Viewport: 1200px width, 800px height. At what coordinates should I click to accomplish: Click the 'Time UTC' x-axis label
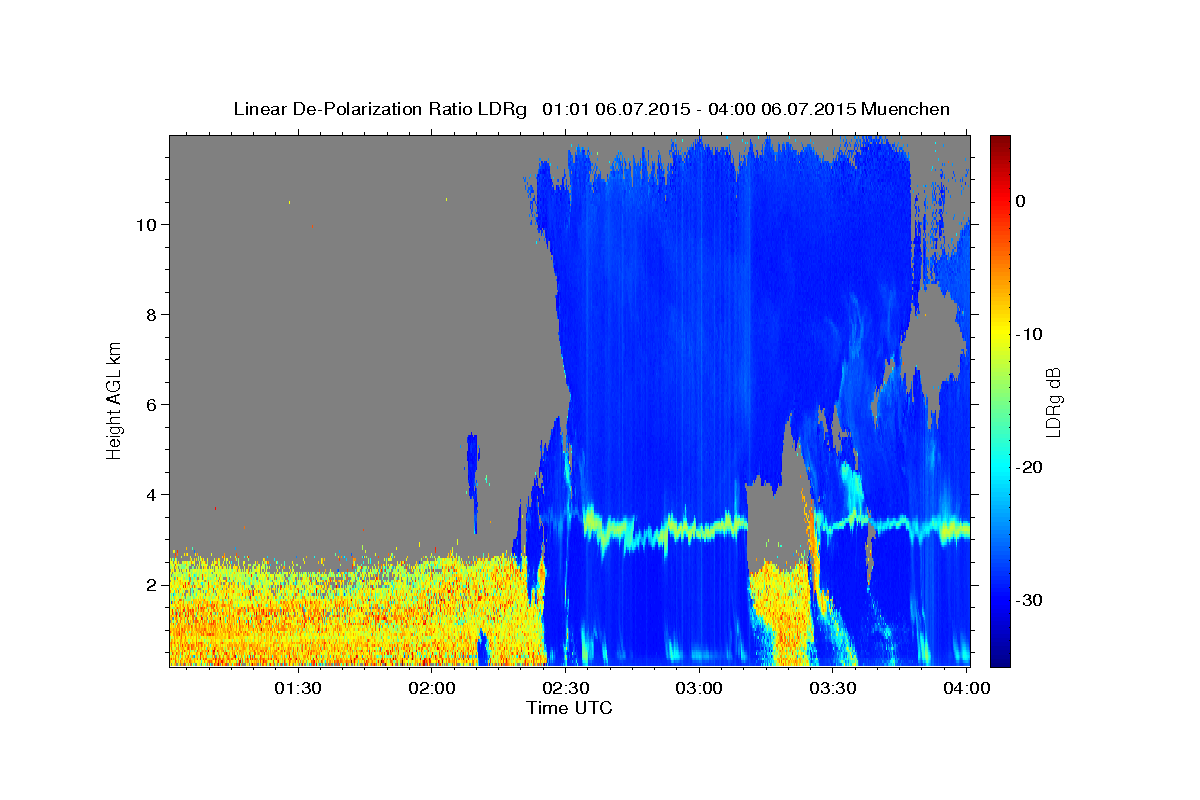pyautogui.click(x=569, y=708)
